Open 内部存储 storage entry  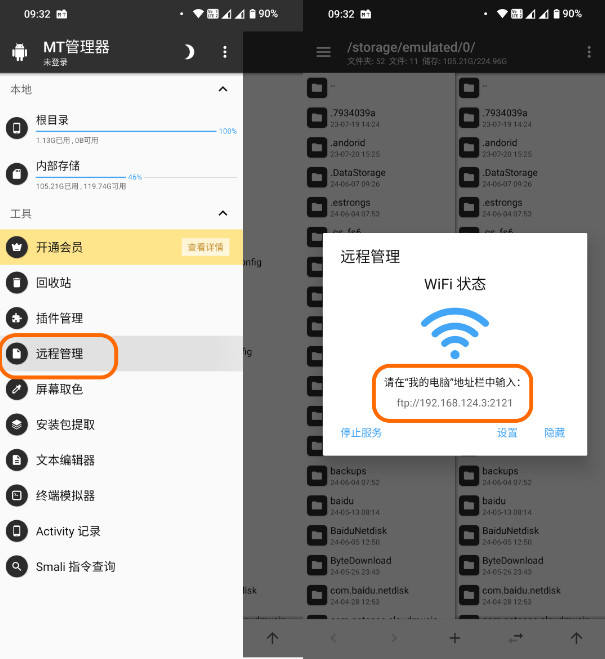121,174
